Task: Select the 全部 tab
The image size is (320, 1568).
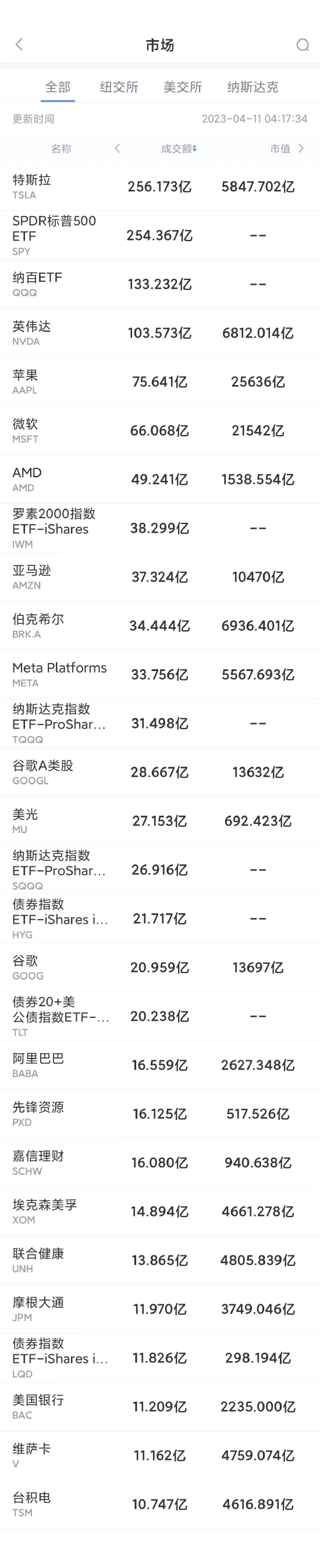Action: (58, 87)
